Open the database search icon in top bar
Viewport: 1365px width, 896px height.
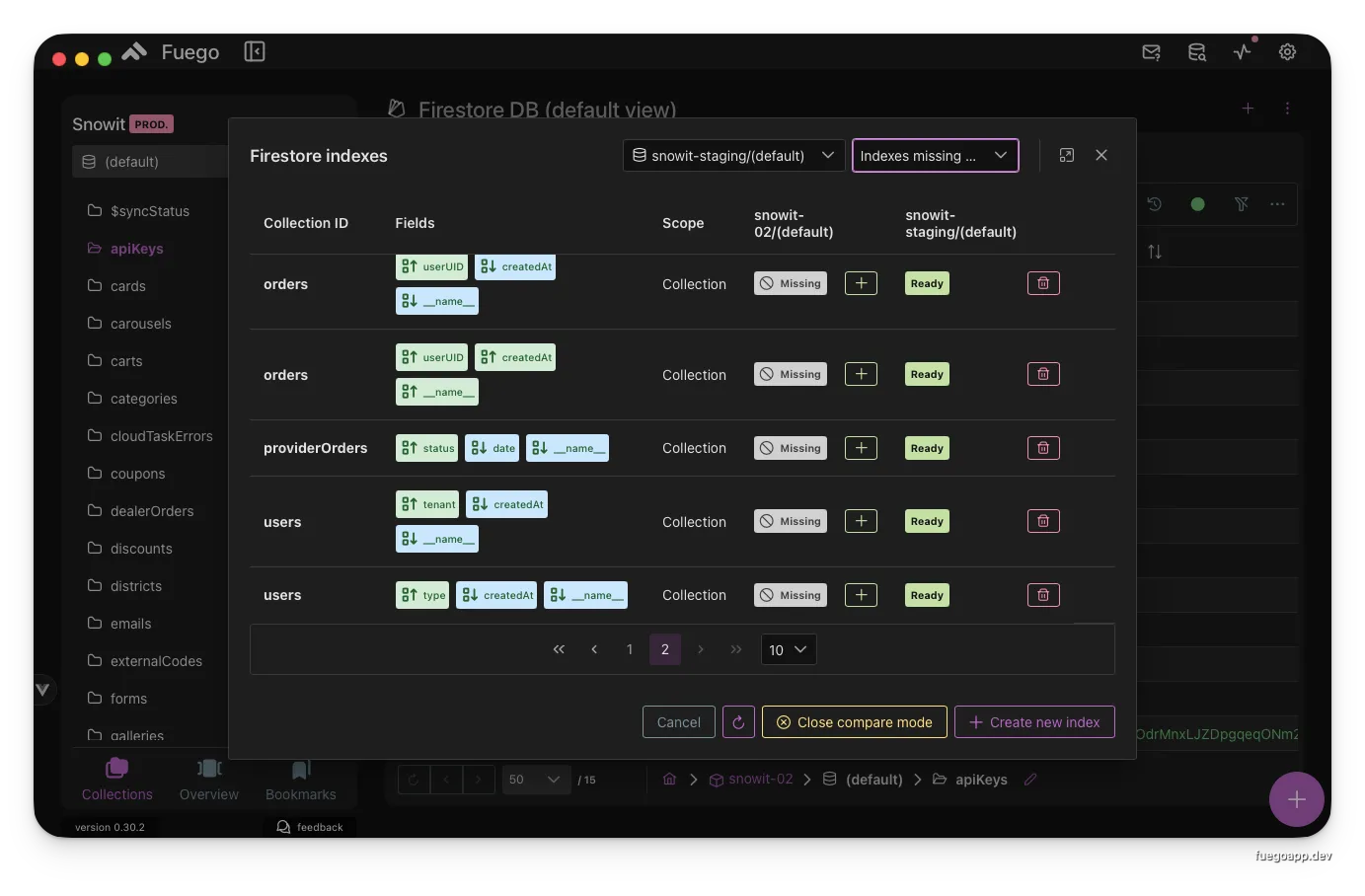pyautogui.click(x=1196, y=52)
